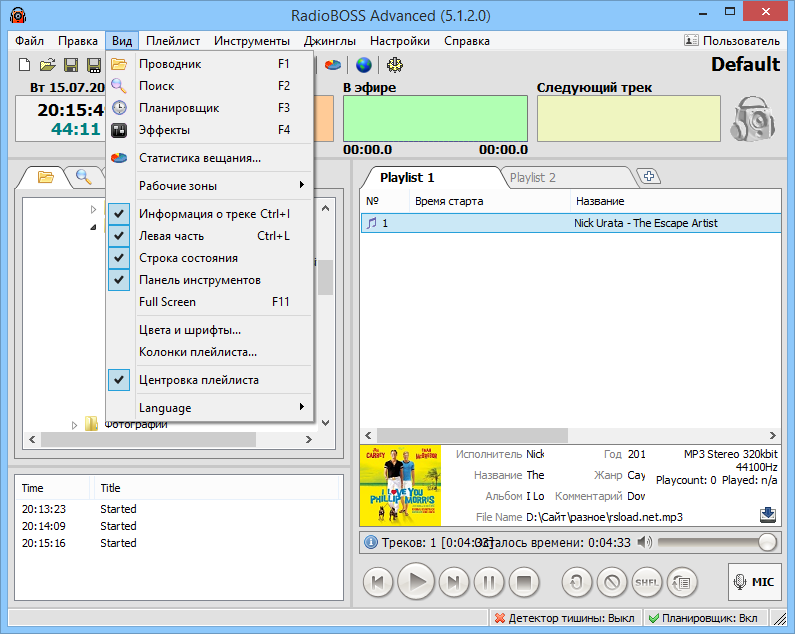The width and height of the screenshot is (795, 634).
Task: Open Колонки плейлиста menu entry
Action: [209, 351]
